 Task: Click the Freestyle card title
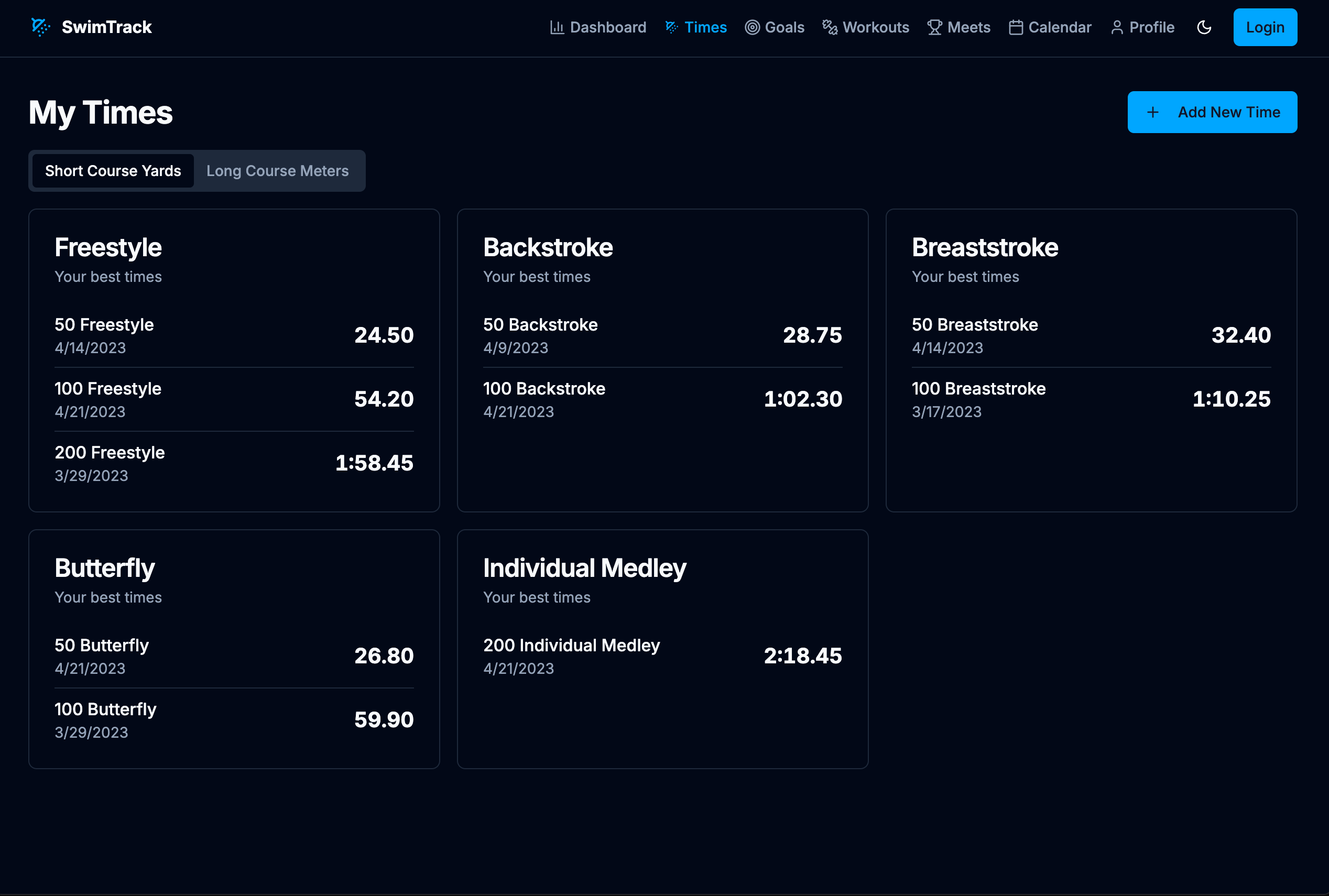(x=108, y=247)
